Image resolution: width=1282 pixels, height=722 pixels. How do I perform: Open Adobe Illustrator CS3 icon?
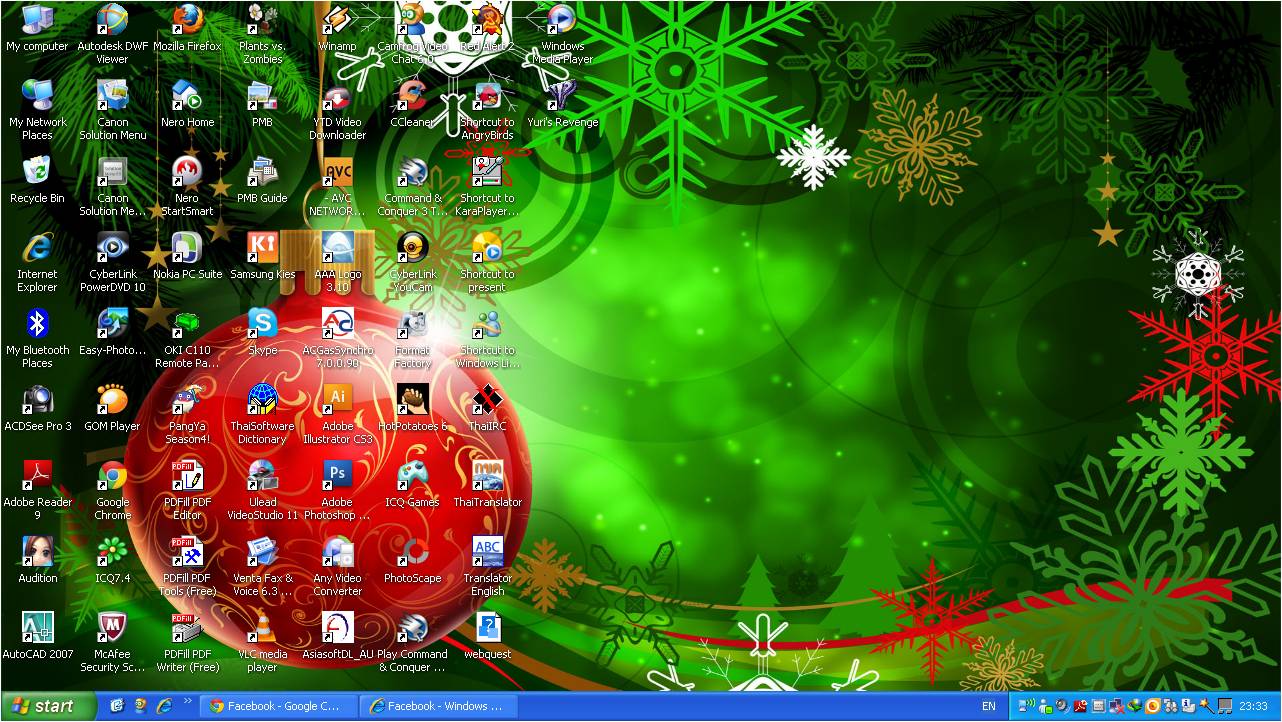pos(337,414)
